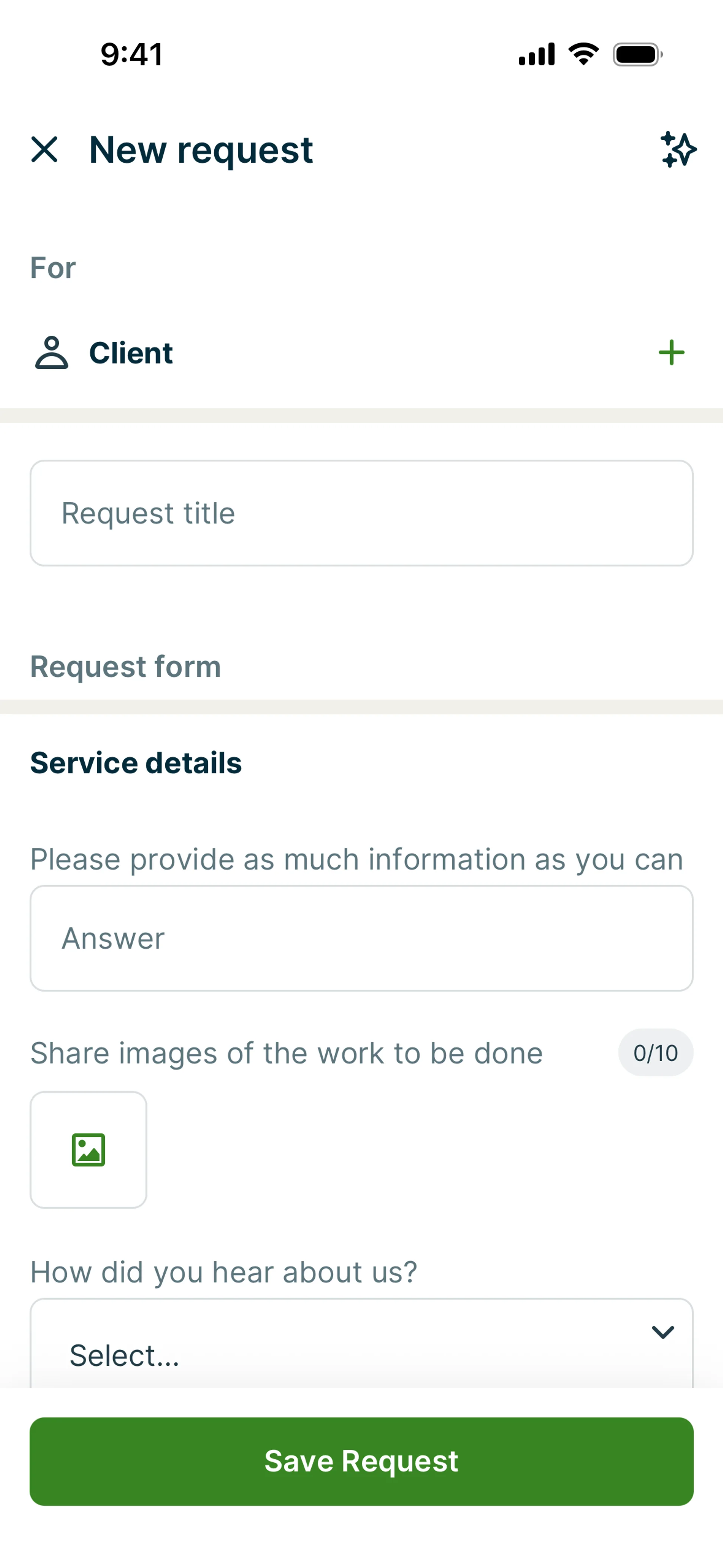Screen dimensions: 723x1568
Task: Tap the "Share images of the work" label
Action: pyautogui.click(x=287, y=1053)
